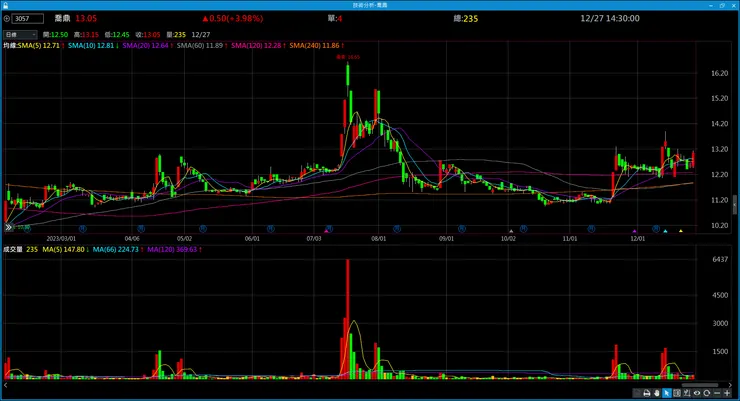This screenshot has height=401, width=740.
Task: Zoom in with the plus icon
Action: click(727, 393)
